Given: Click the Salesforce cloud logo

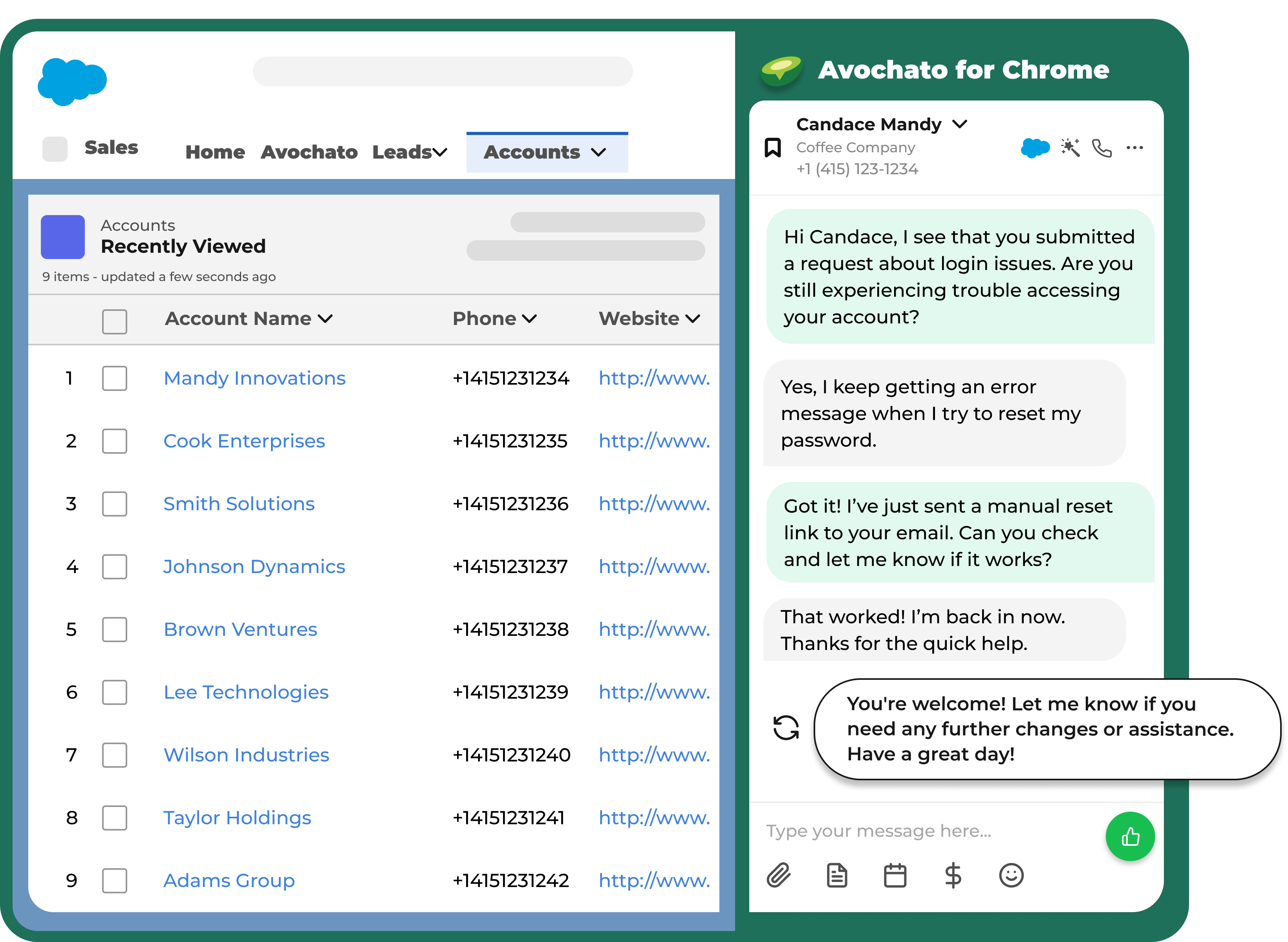Looking at the screenshot, I should tap(72, 82).
